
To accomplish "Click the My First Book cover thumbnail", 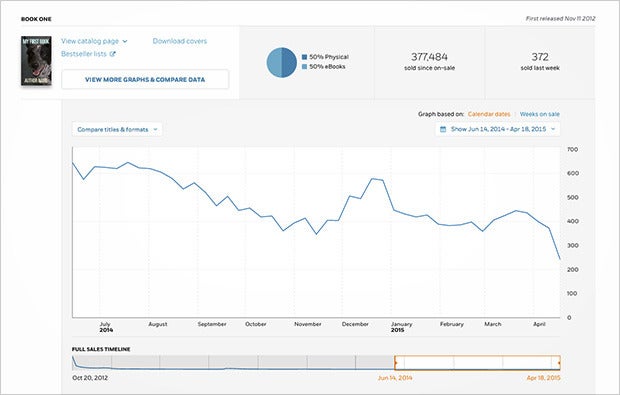I will tap(36, 61).
